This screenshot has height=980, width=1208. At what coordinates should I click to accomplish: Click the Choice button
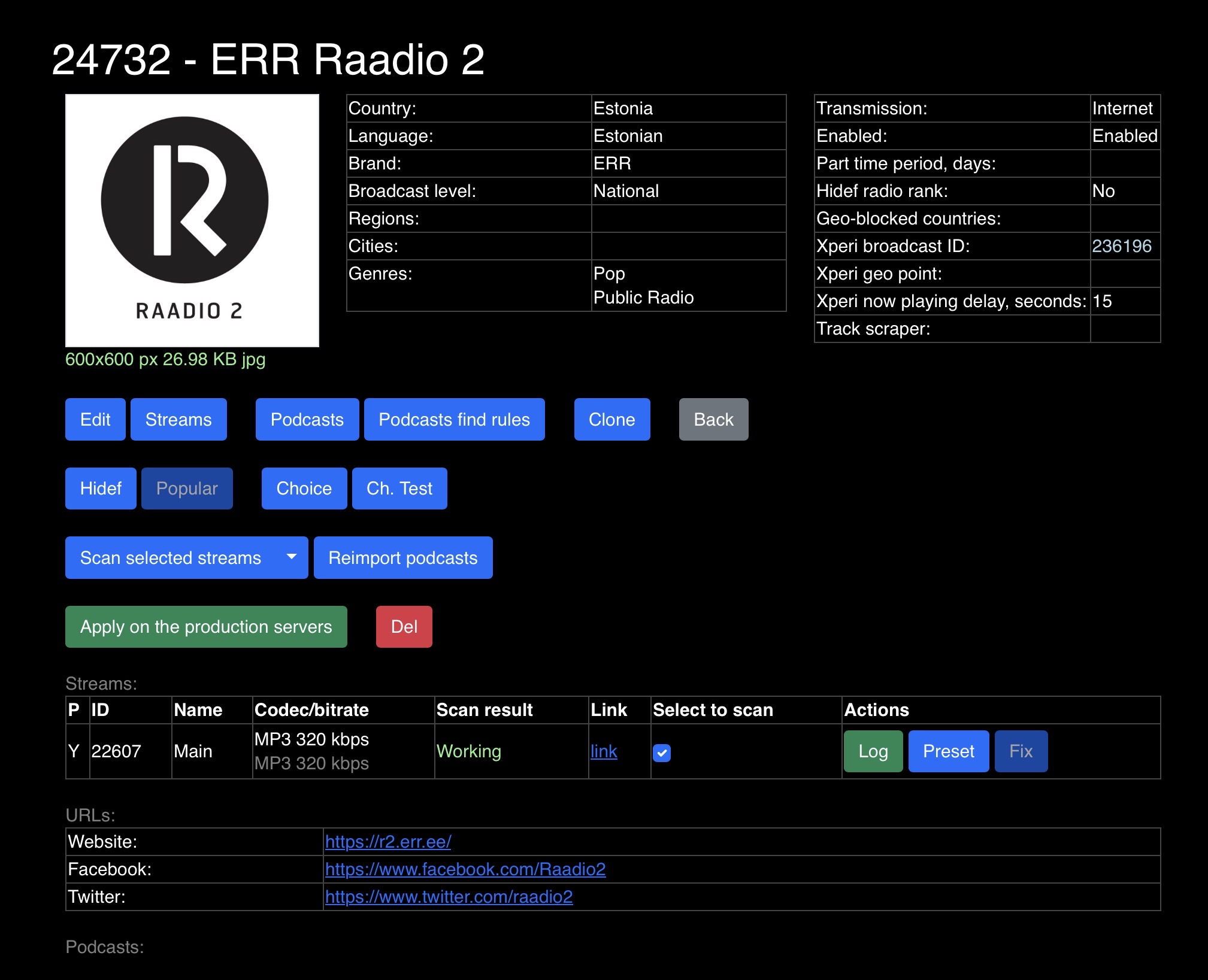click(x=304, y=489)
